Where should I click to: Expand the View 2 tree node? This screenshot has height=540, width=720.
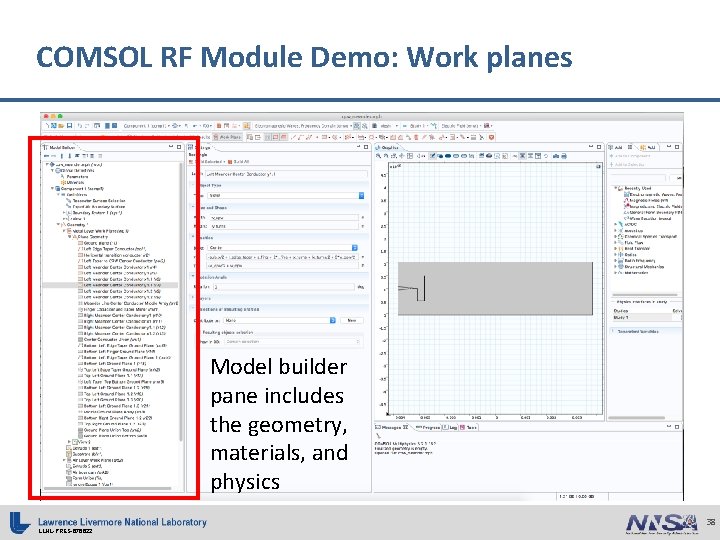pos(69,442)
